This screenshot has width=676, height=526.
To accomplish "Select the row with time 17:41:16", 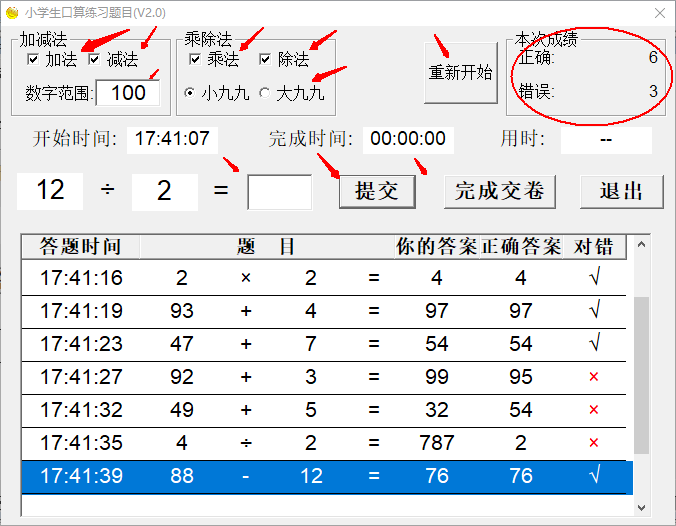I will (324, 278).
